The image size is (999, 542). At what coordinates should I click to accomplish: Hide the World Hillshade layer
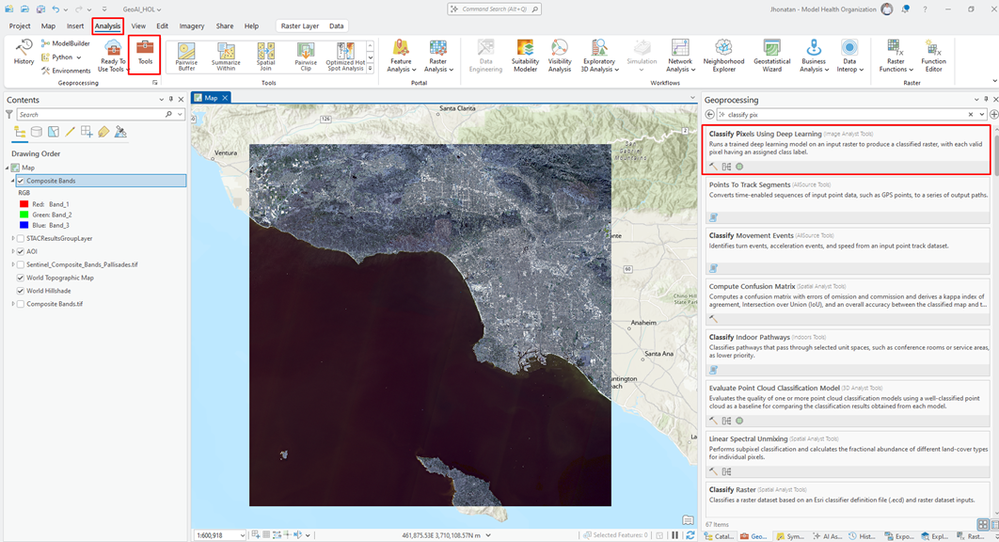pos(20,291)
